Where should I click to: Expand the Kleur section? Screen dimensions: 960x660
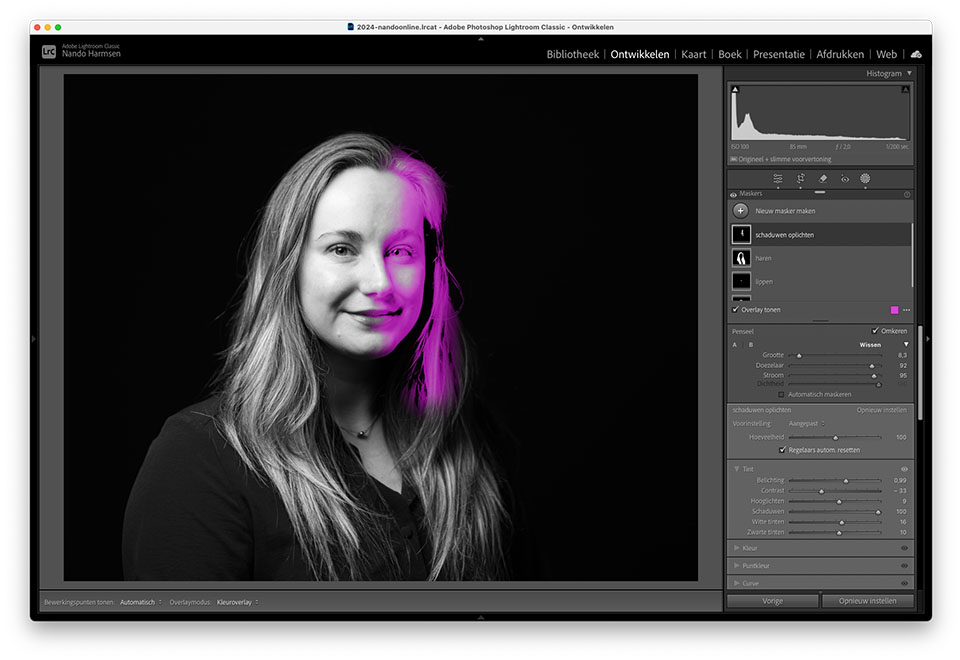point(737,548)
